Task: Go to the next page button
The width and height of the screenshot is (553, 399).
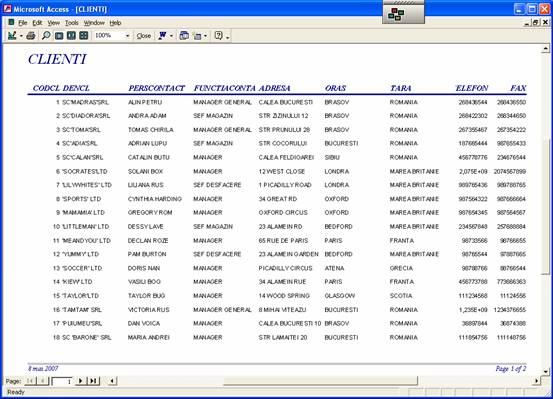Action: [x=80, y=381]
